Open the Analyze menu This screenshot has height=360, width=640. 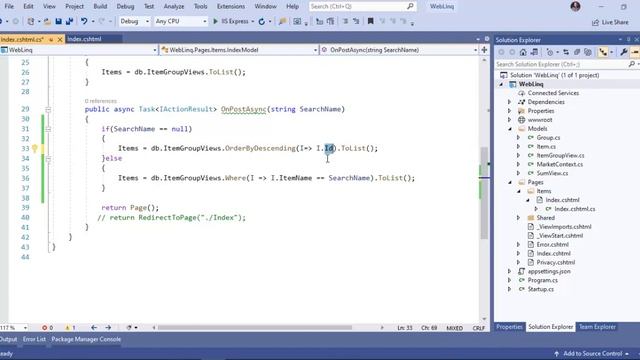tap(173, 7)
